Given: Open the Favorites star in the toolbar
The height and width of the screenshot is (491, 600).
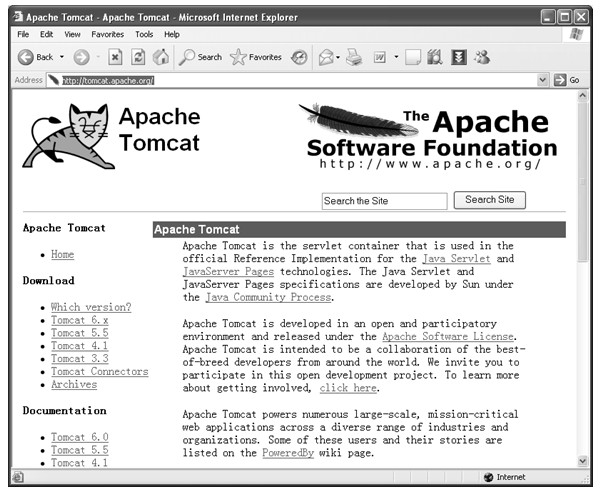Looking at the screenshot, I should [256, 57].
